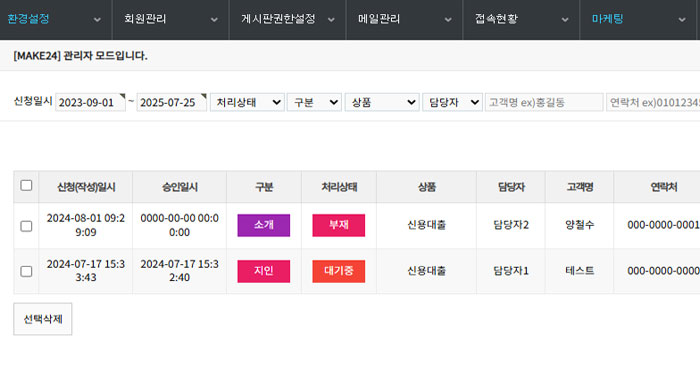Click the purple 소개 badge
Viewport: 700px width, 376px height.
point(263,225)
